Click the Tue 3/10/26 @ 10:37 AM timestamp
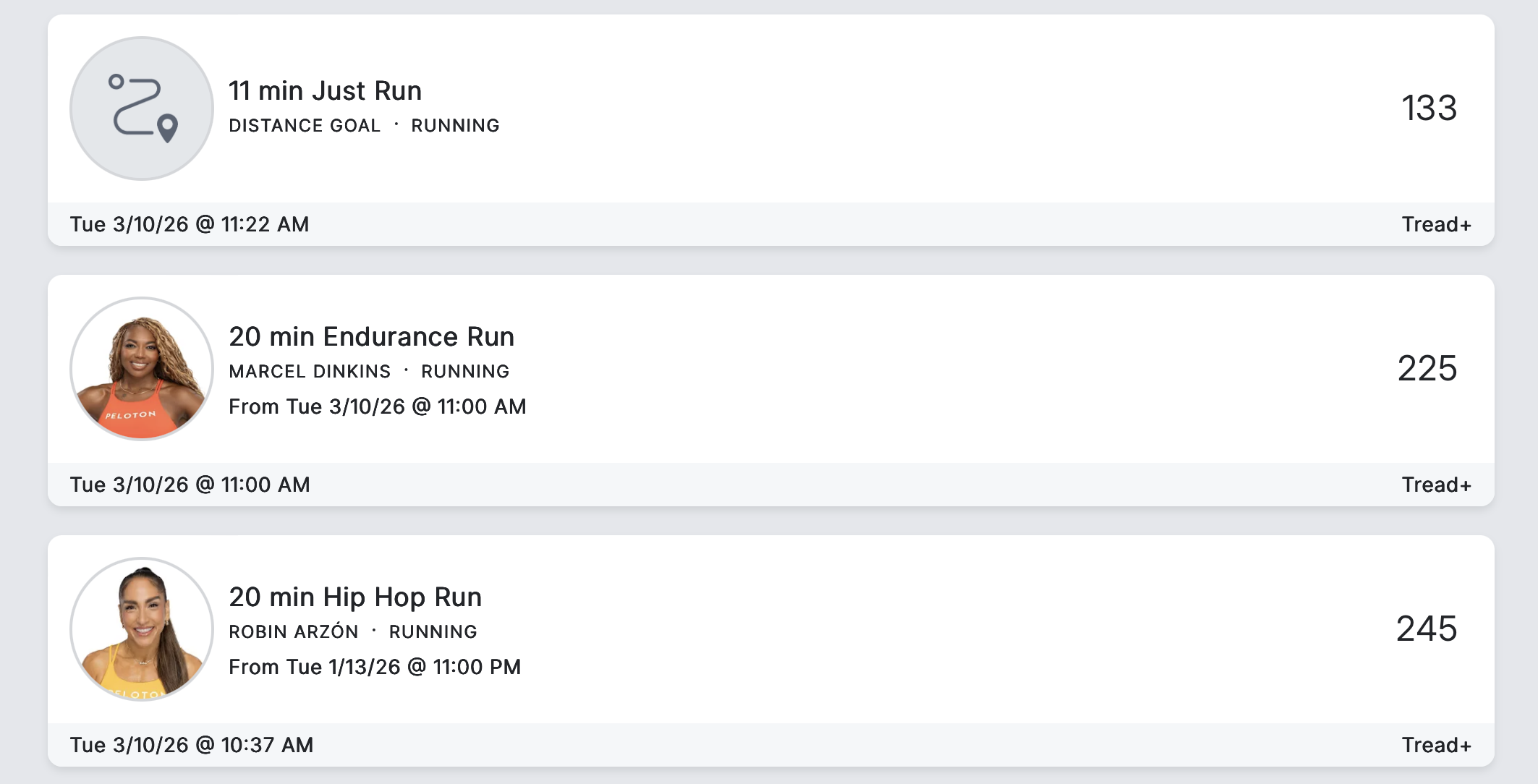 point(191,745)
